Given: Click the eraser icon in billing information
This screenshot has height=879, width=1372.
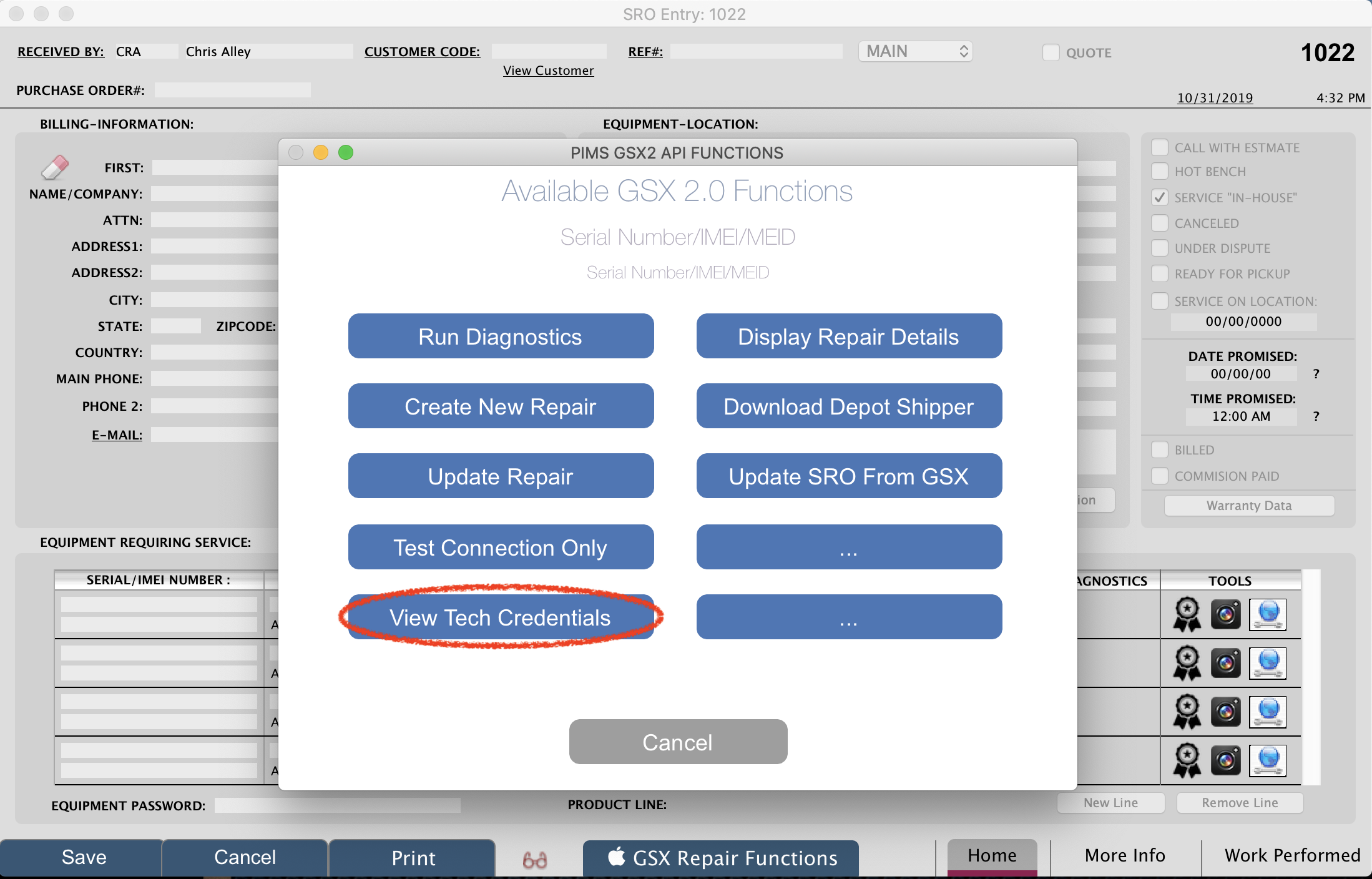Looking at the screenshot, I should 55,167.
